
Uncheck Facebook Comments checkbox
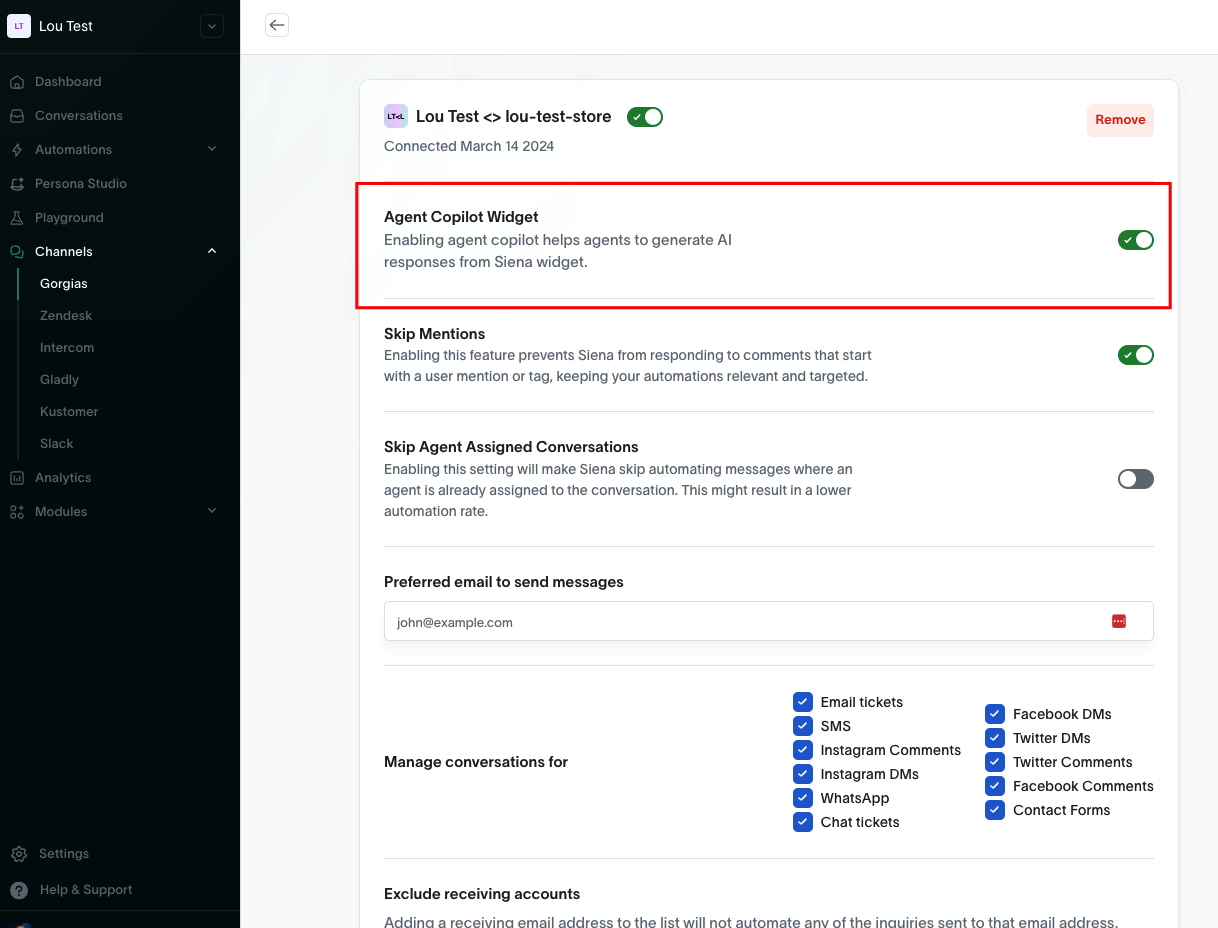[x=995, y=786]
